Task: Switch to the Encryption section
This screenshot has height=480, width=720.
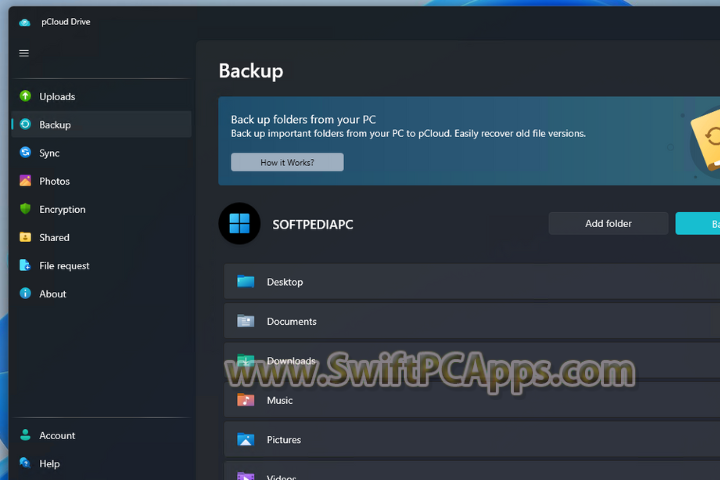Action: tap(102, 209)
